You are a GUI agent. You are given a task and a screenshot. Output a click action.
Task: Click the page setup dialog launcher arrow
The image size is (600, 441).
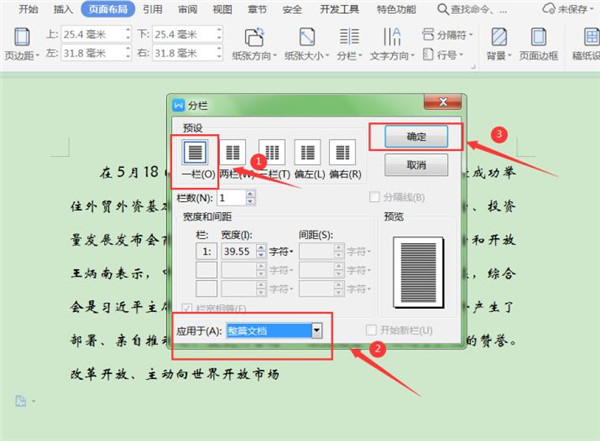473,67
